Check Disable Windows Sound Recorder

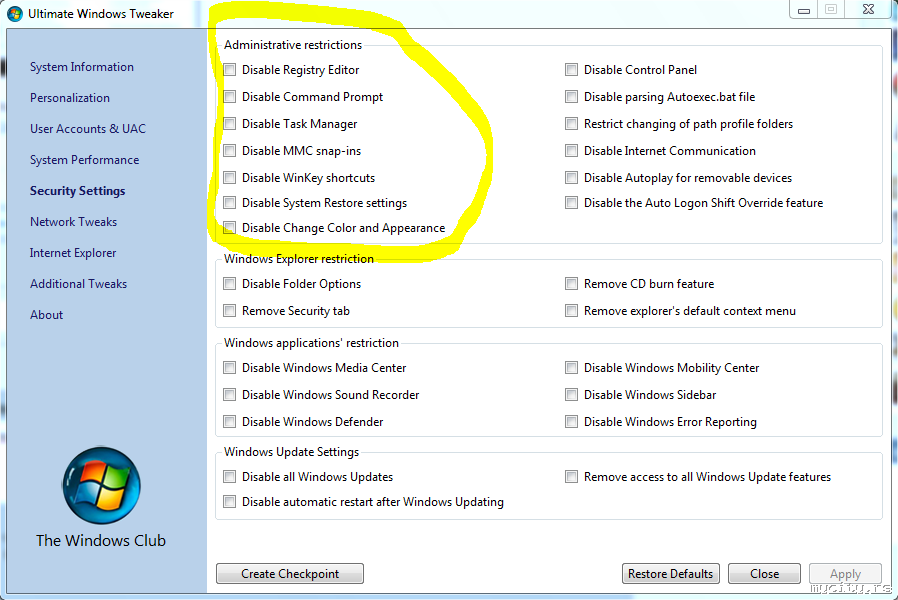tap(230, 394)
